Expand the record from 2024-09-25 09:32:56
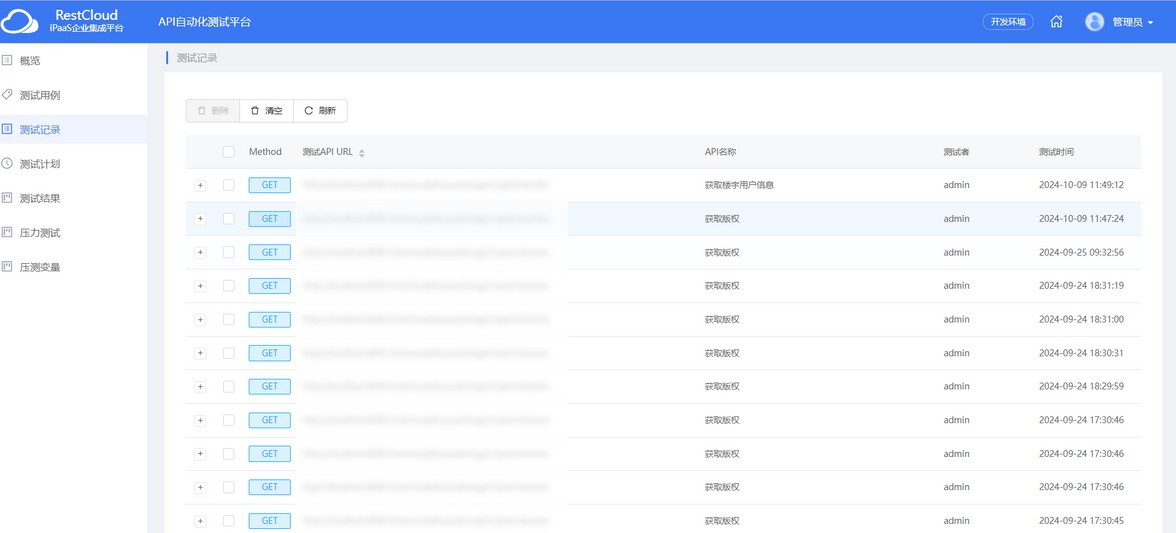This screenshot has height=533, width=1176. pyautogui.click(x=200, y=252)
